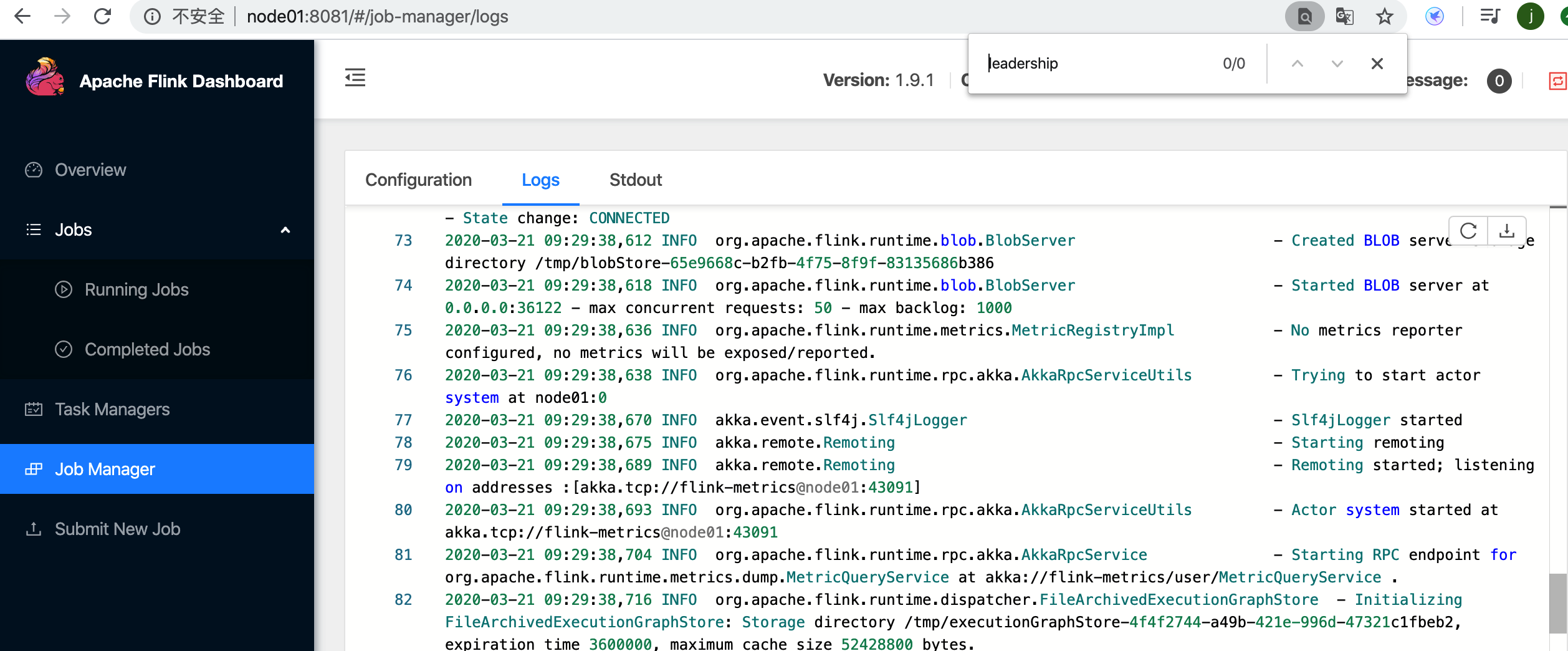
Task: Click 'Slf4jLogger started' log message
Action: [1376, 420]
